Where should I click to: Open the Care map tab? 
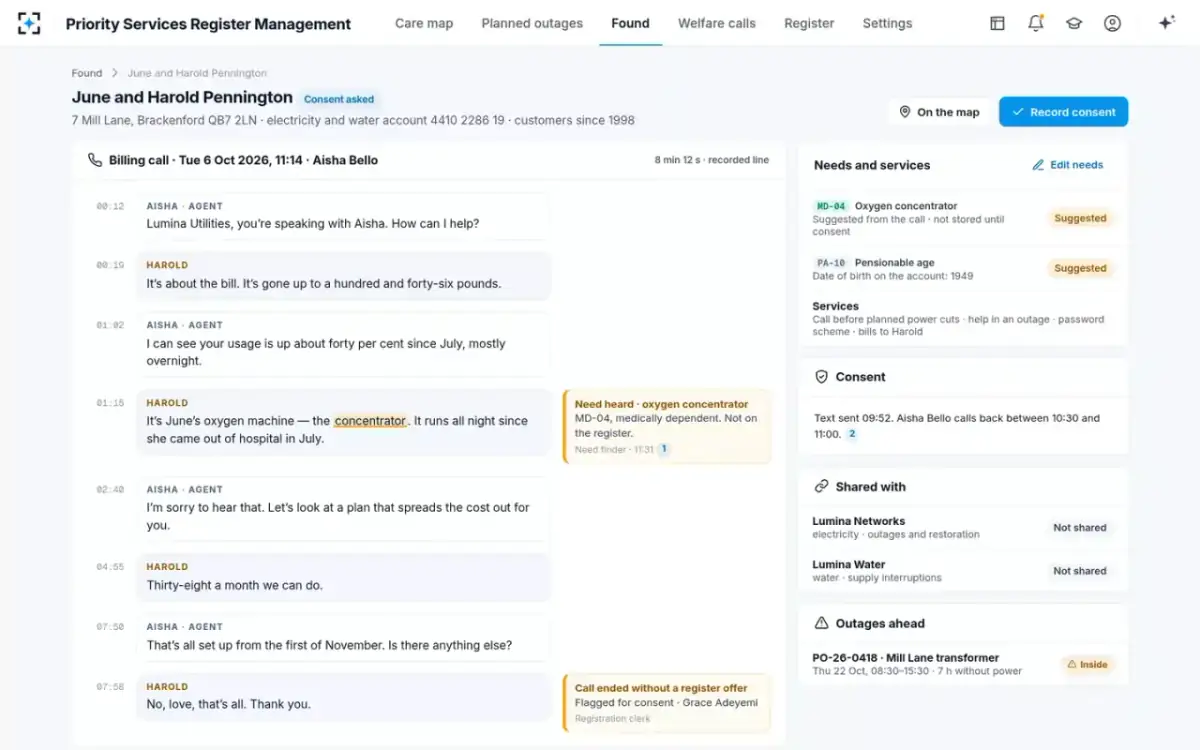coord(424,23)
